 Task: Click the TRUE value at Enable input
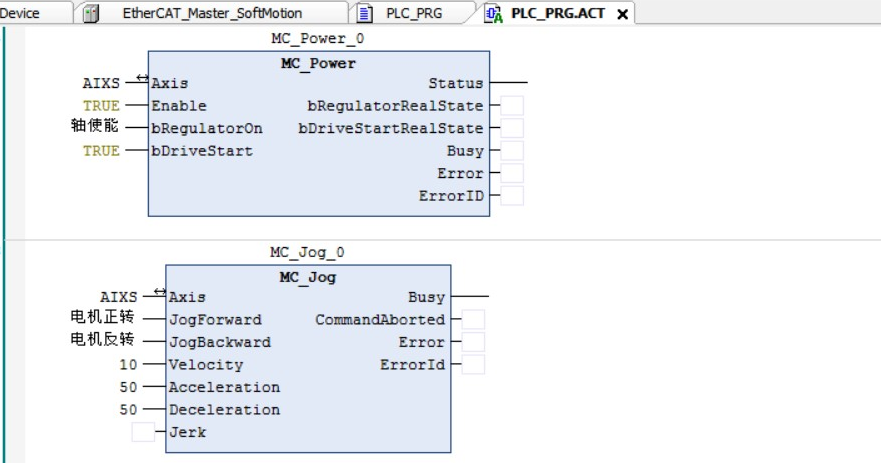[x=101, y=106]
